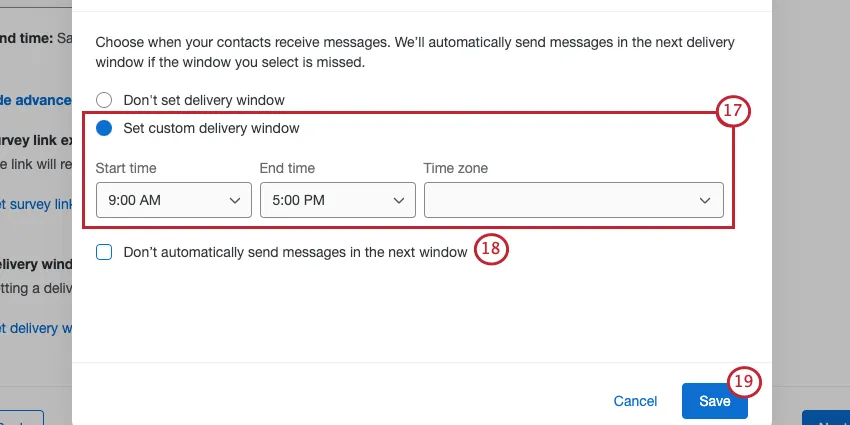Click the partially visible Next button
The height and width of the screenshot is (425, 850).
click(826, 418)
